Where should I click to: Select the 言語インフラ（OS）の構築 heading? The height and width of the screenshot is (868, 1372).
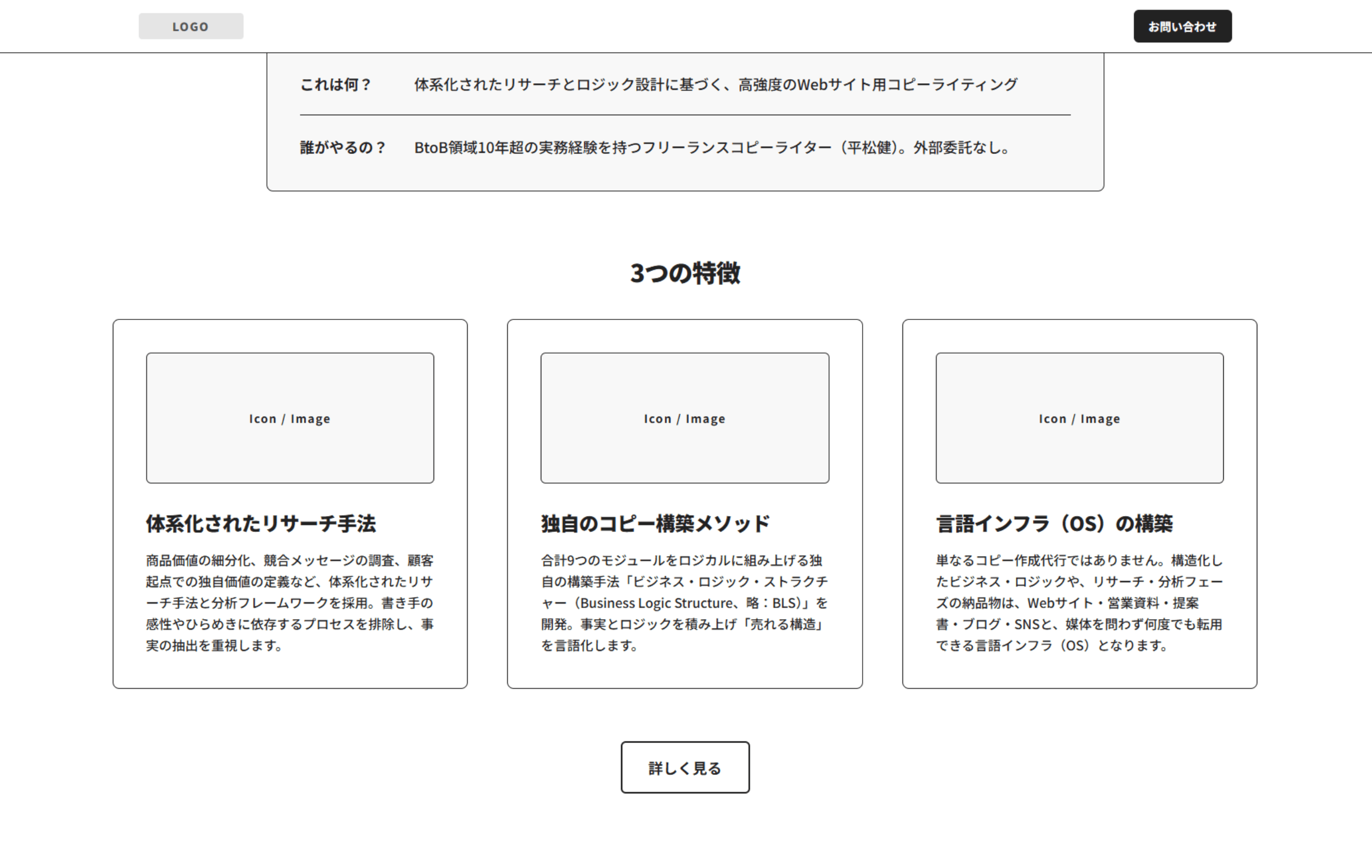point(1055,523)
